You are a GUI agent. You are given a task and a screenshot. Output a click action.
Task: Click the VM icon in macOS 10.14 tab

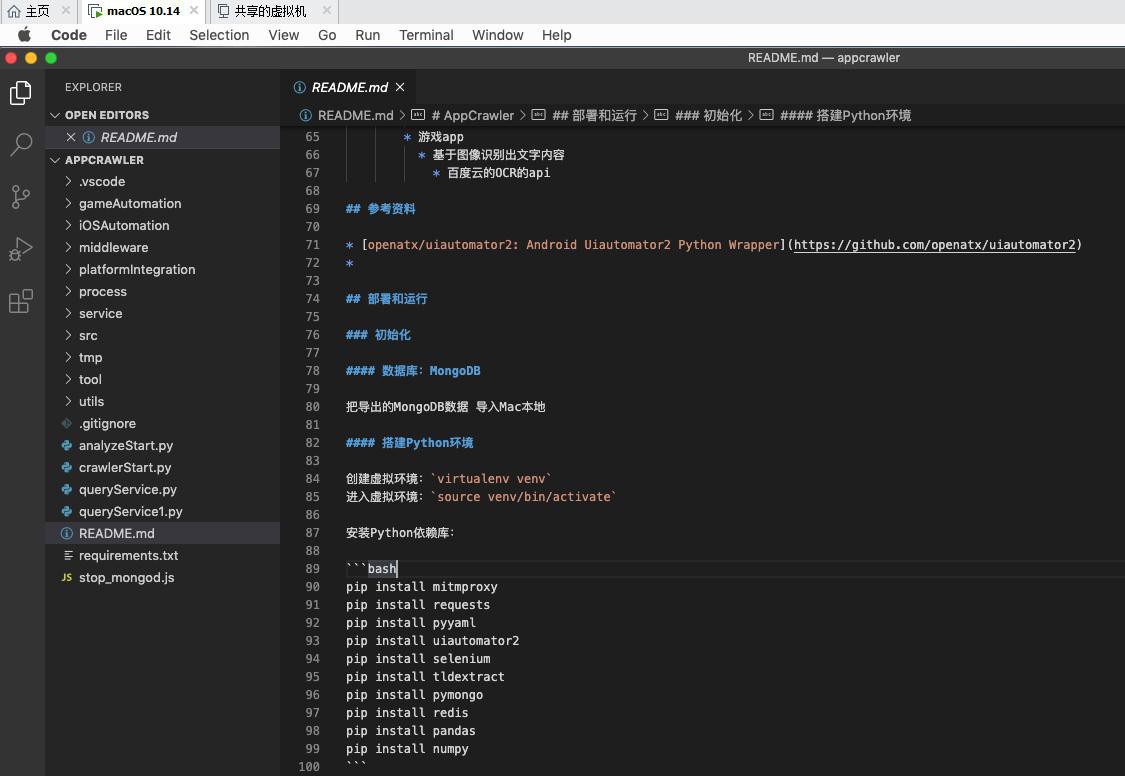(x=95, y=11)
